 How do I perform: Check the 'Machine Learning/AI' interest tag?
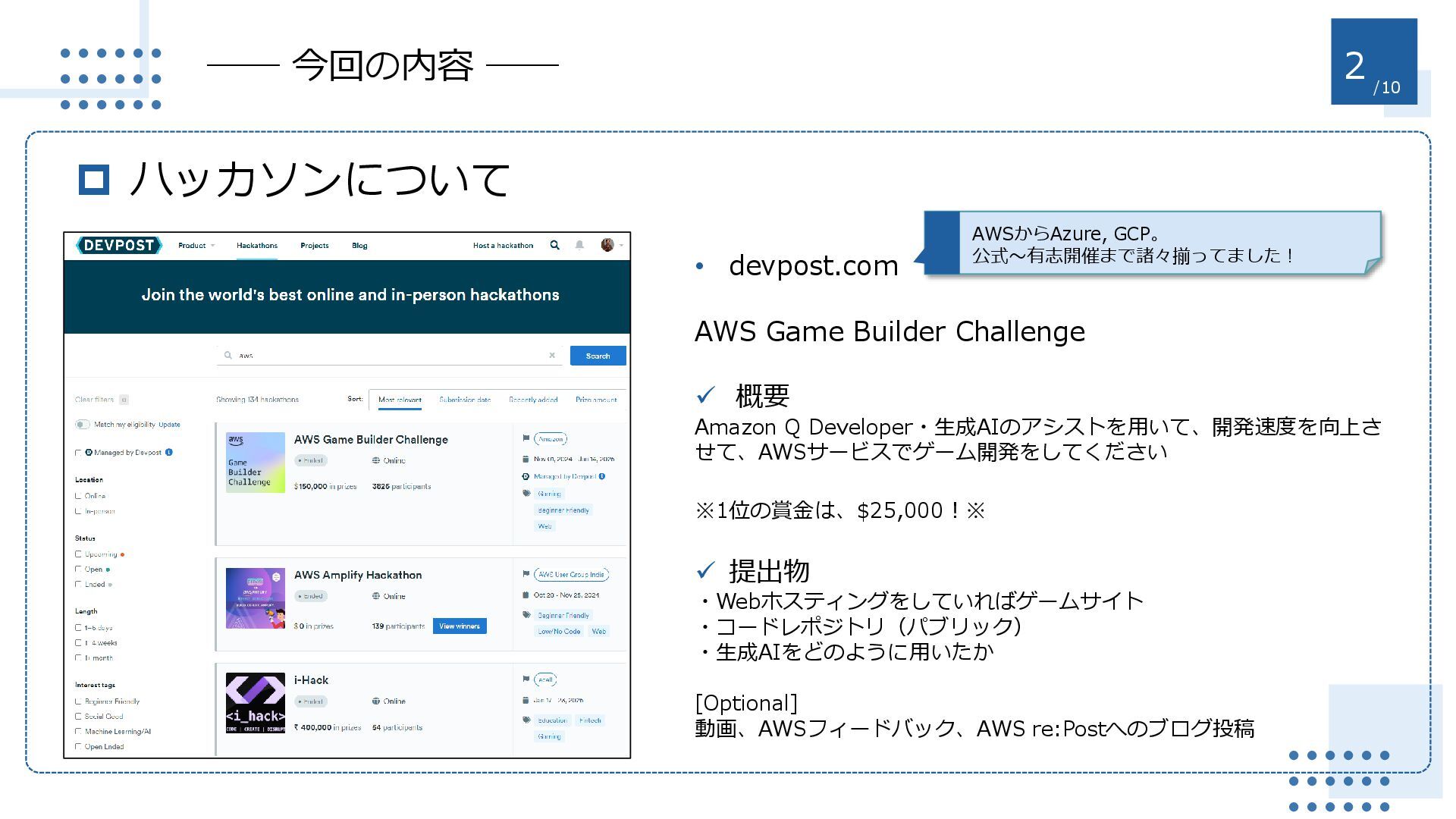tap(78, 732)
